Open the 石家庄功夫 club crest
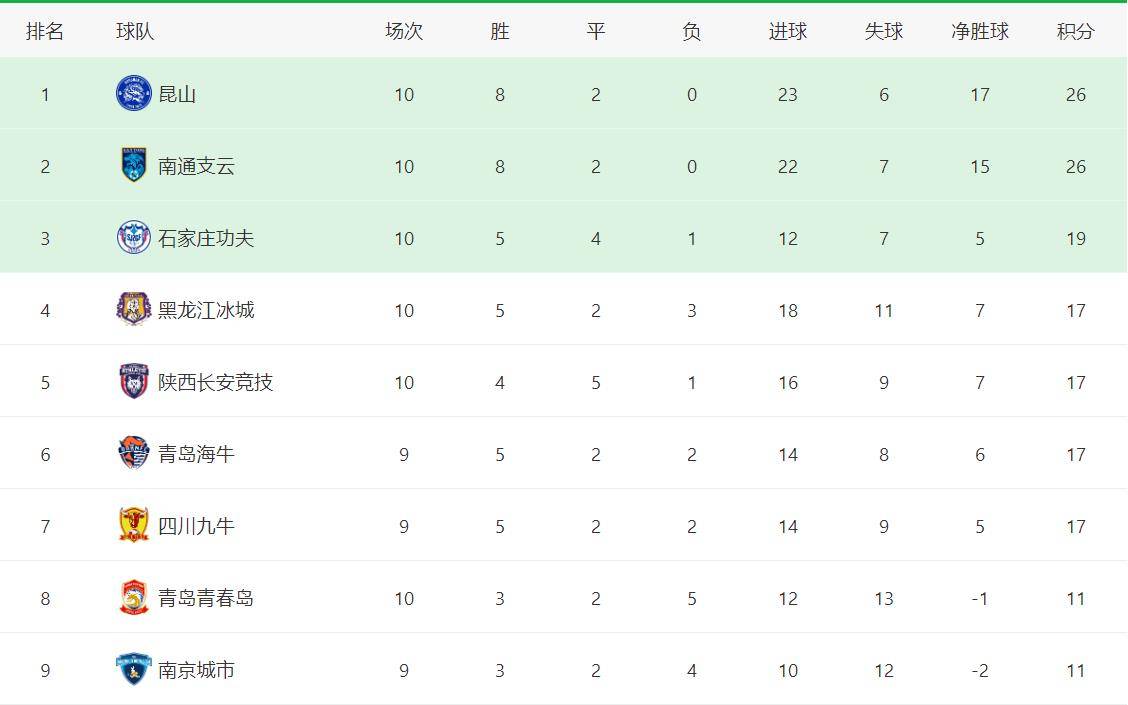Viewport: 1128px width, 705px height. pyautogui.click(x=134, y=237)
